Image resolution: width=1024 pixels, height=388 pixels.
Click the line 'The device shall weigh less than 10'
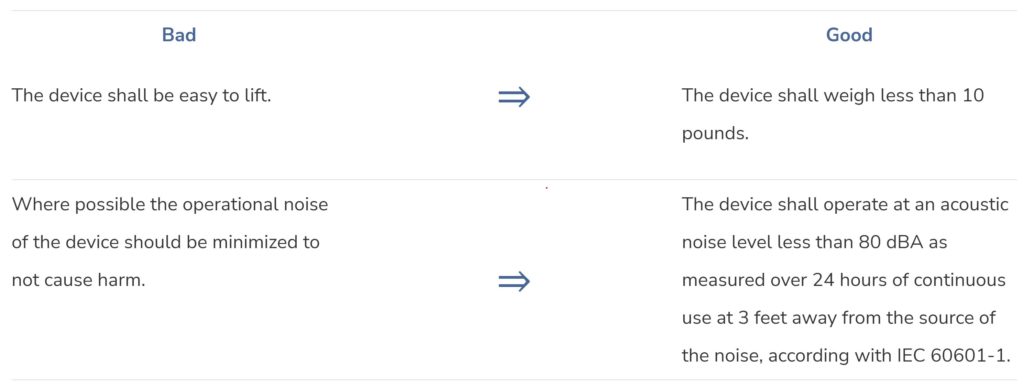[x=833, y=96]
